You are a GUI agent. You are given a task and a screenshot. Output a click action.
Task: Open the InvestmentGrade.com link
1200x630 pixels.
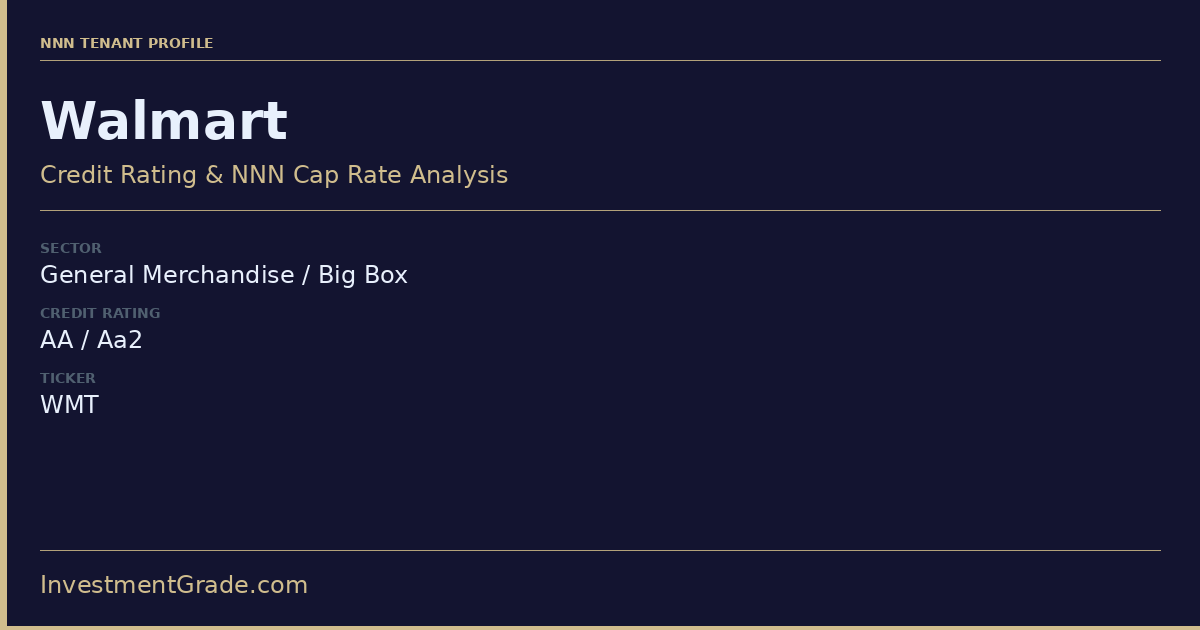[x=174, y=586]
